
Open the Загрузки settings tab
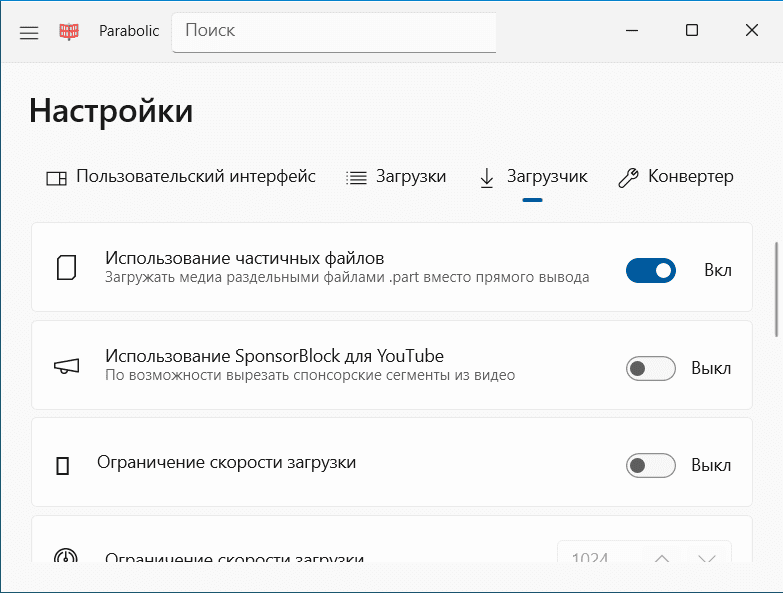[x=397, y=177]
